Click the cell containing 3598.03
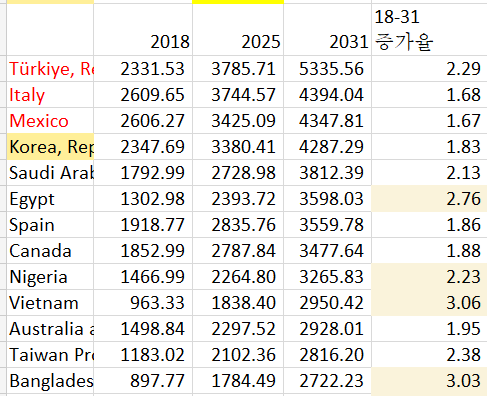This screenshot has width=487, height=396. (x=327, y=199)
